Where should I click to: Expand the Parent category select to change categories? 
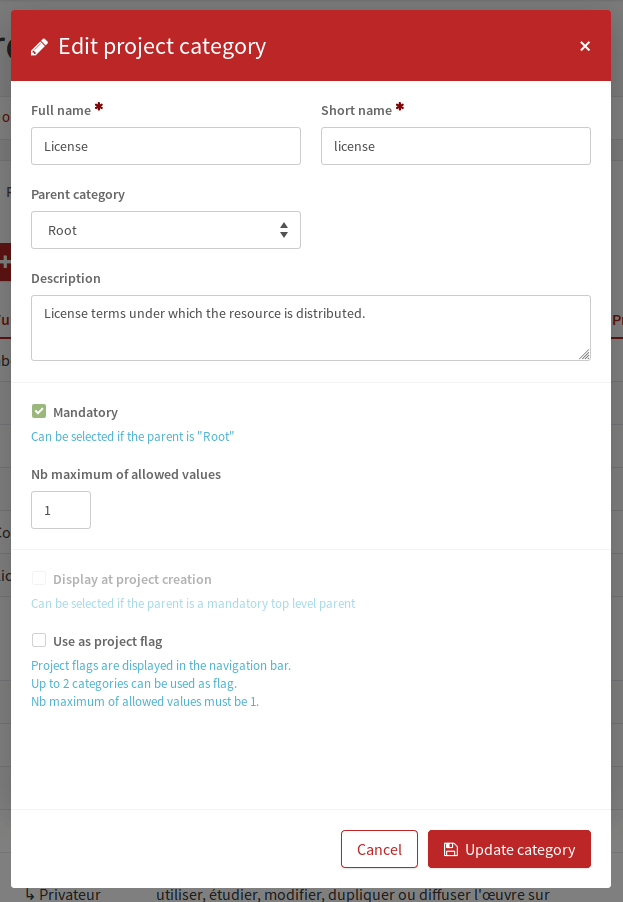coord(165,230)
